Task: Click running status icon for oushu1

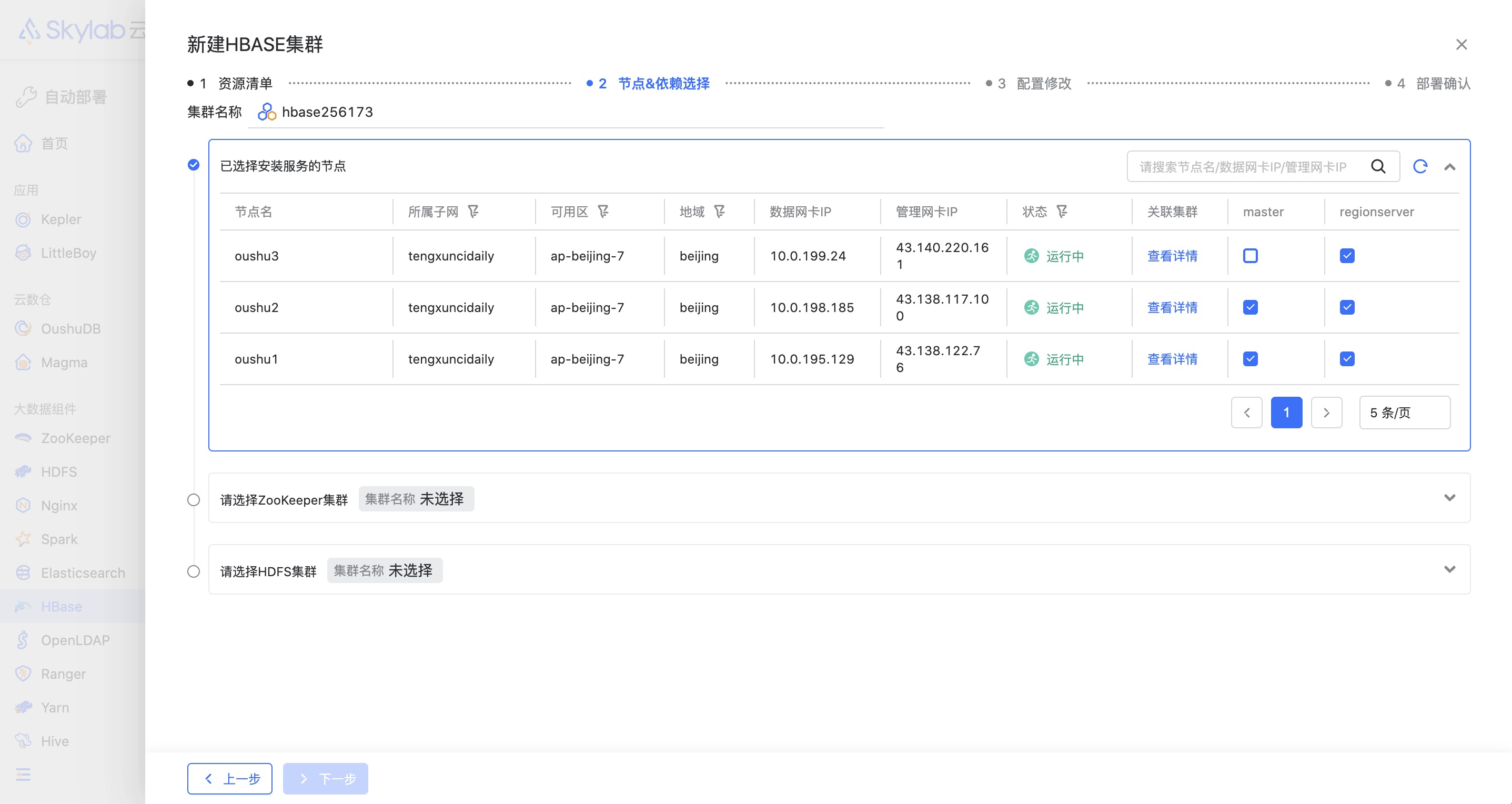Action: (1031, 359)
